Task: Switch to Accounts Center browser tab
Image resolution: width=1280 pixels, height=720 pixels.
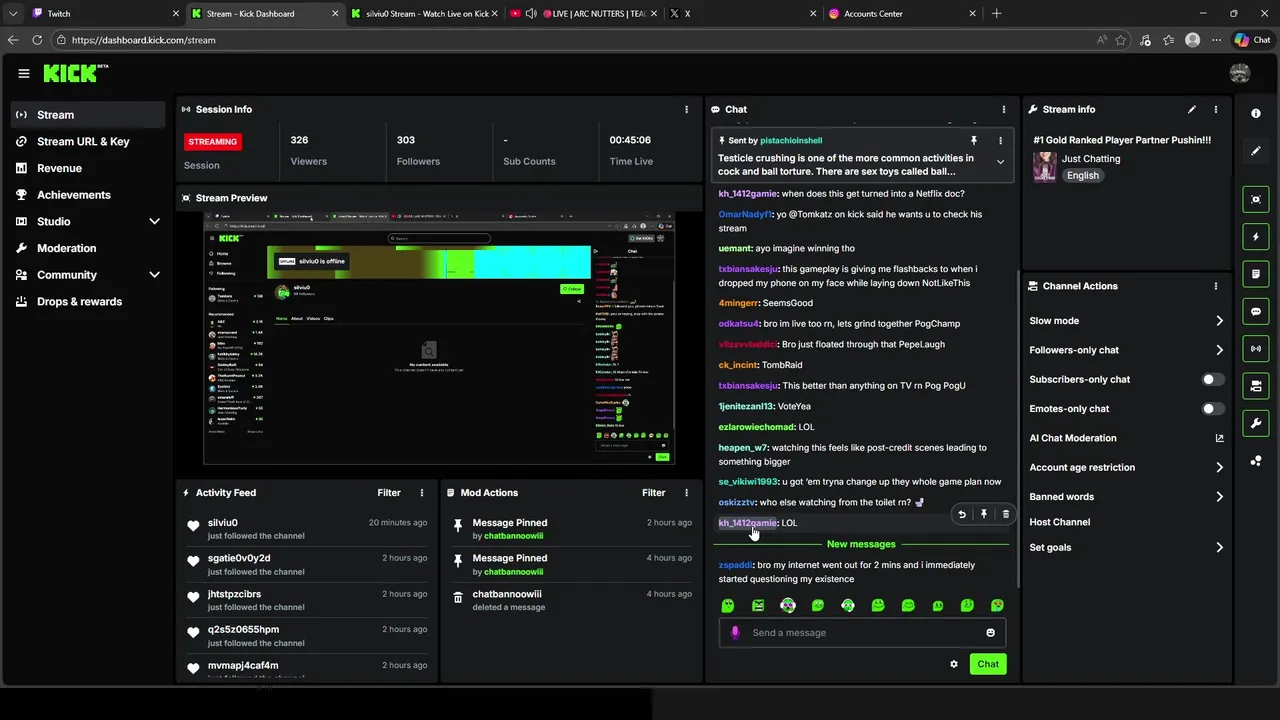Action: (x=902, y=14)
